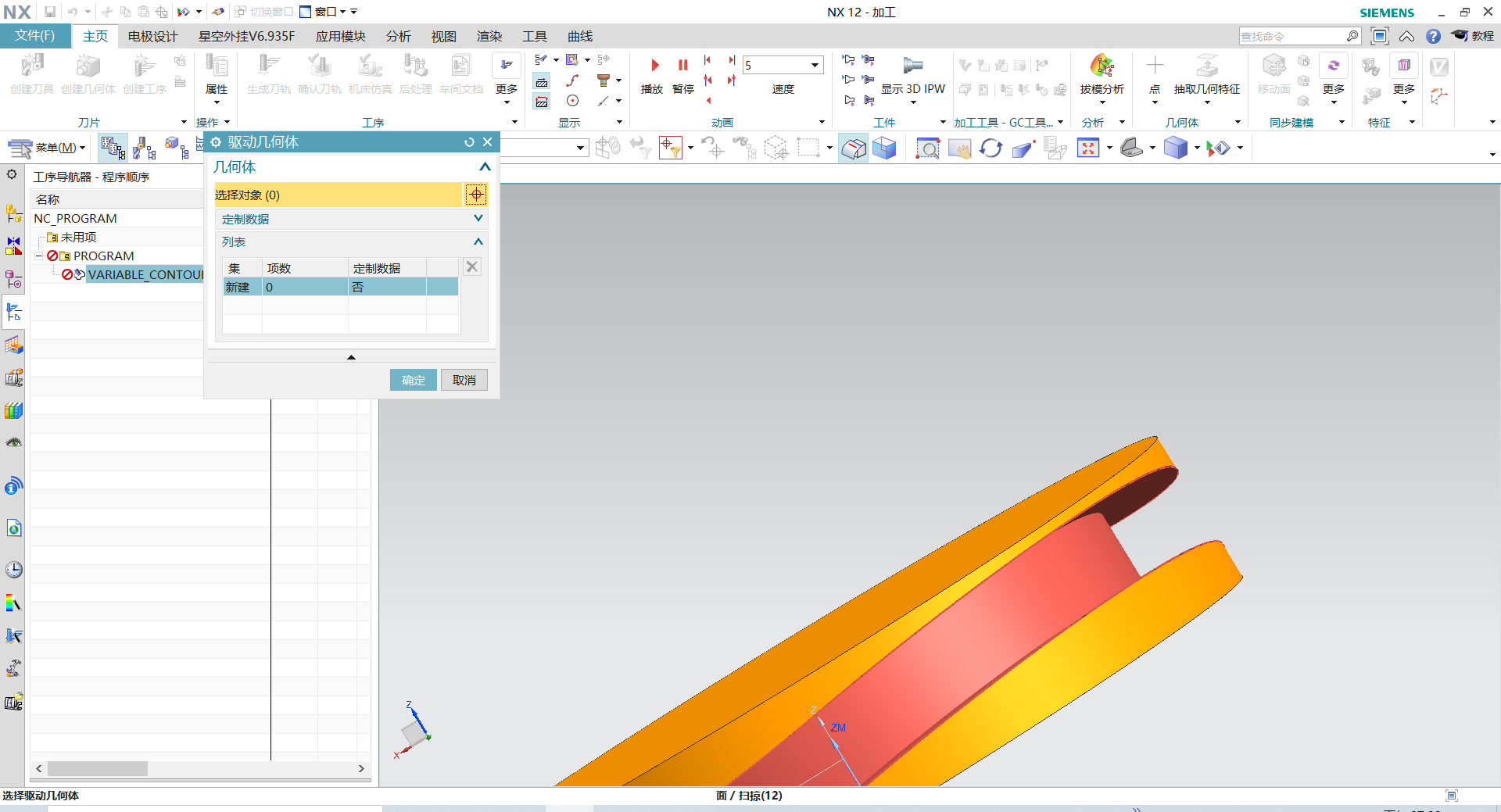Remove the selected set using the list X icon
The width and height of the screenshot is (1501, 812).
point(472,266)
